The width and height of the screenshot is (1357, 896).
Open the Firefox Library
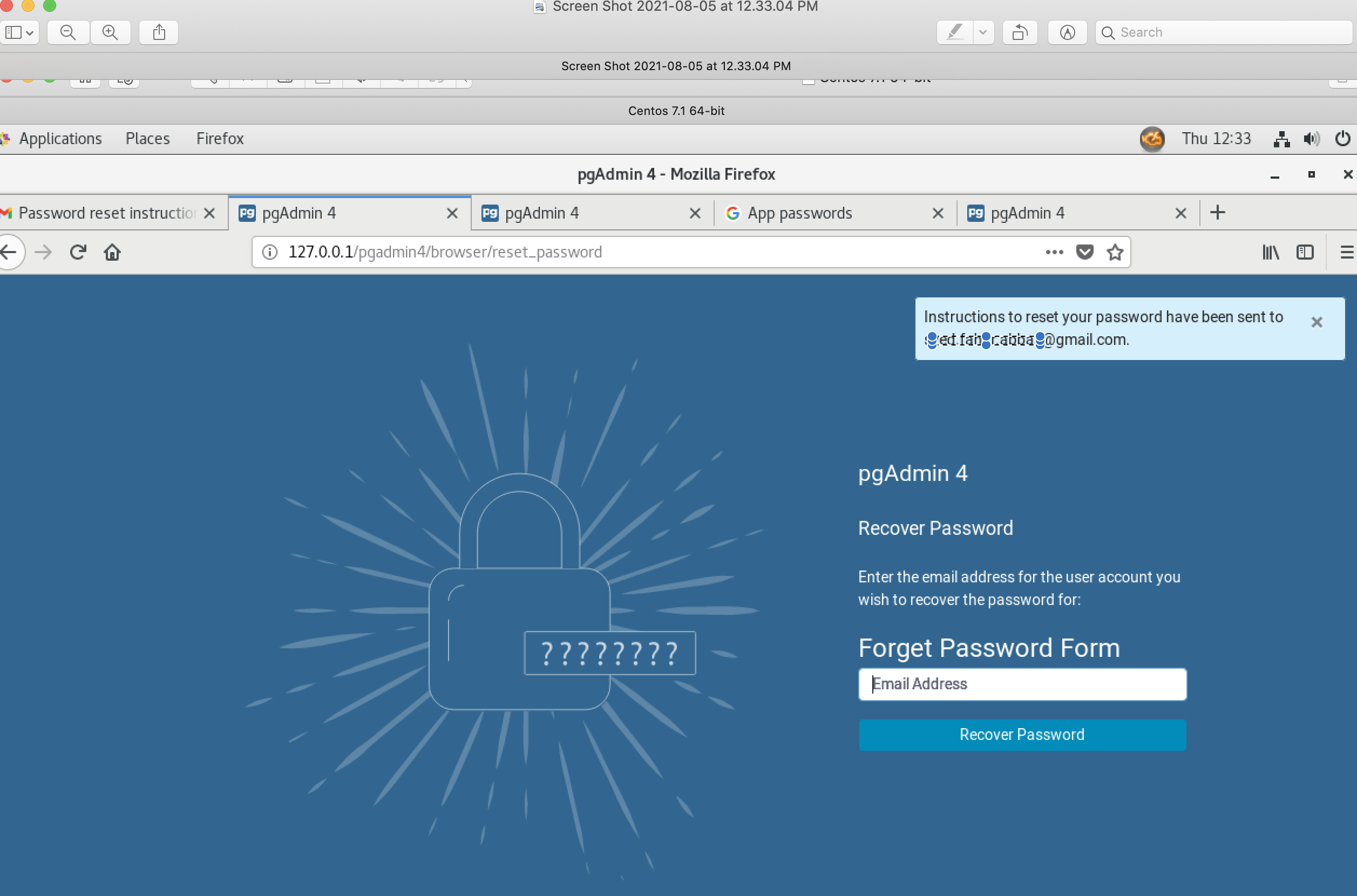(1271, 252)
